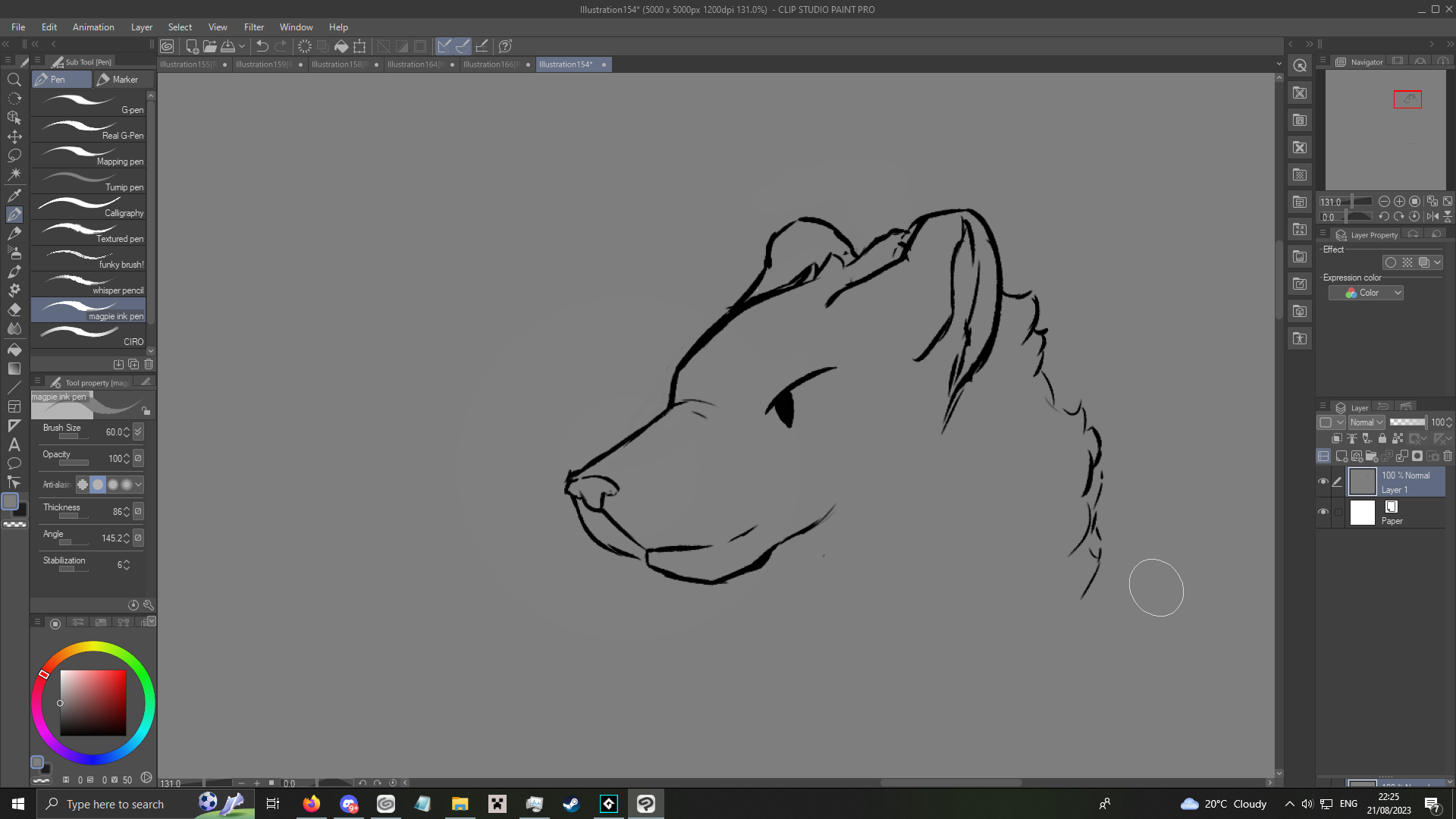Open the Normal blending mode dropdown
Viewport: 1456px width, 819px height.
point(1367,422)
